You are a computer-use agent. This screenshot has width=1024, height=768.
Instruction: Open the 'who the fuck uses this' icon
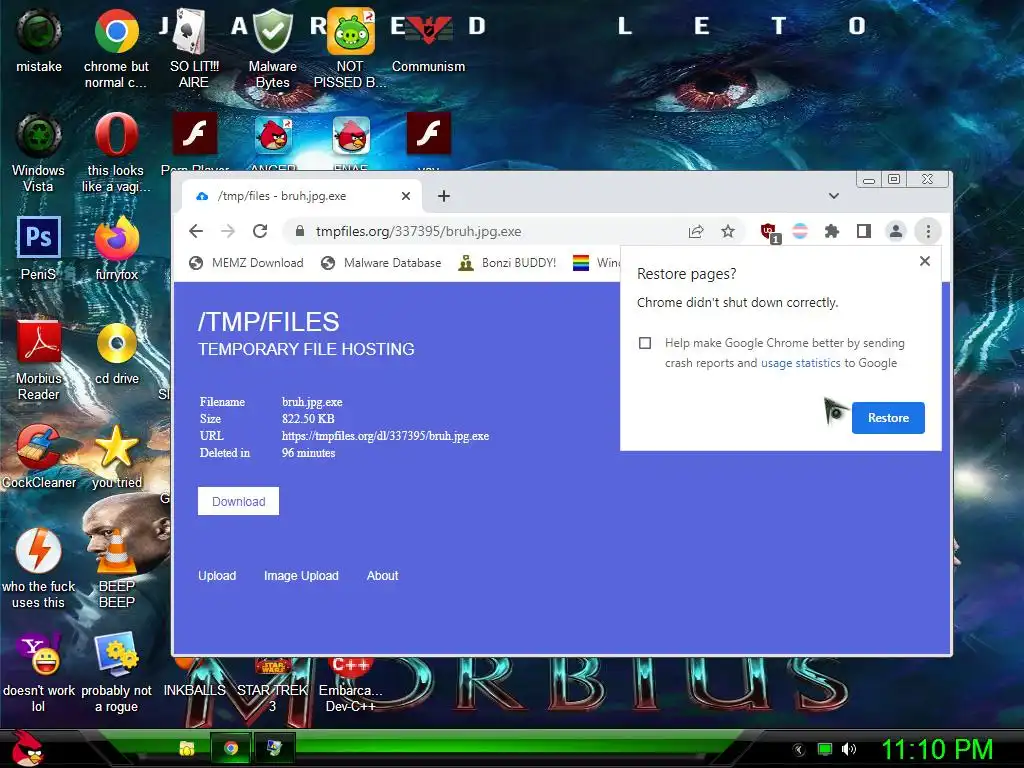[39, 568]
